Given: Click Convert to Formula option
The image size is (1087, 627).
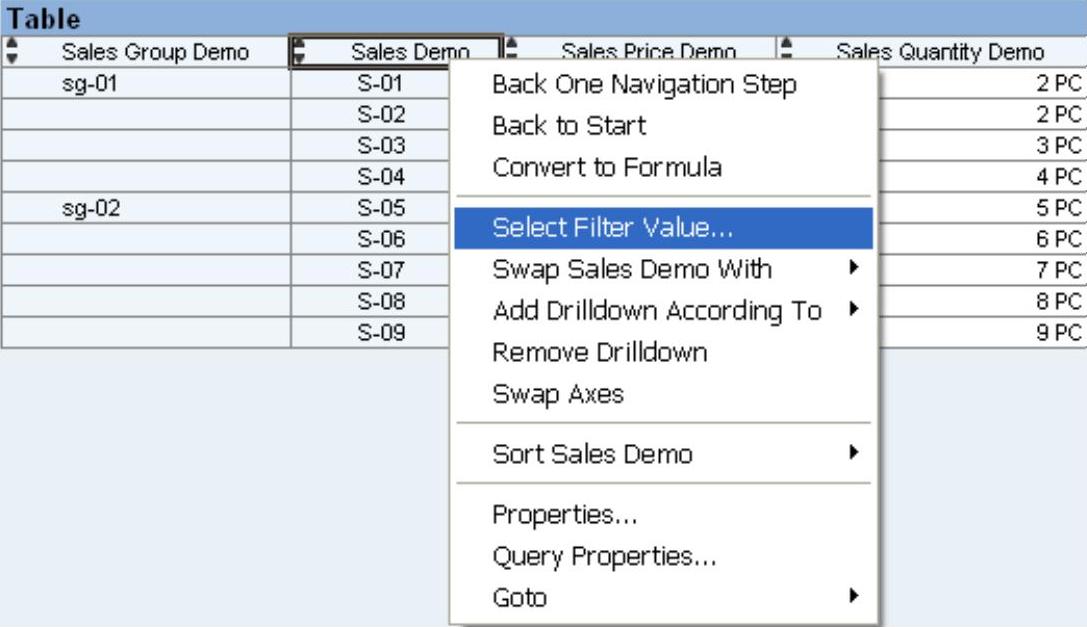Looking at the screenshot, I should [x=606, y=167].
